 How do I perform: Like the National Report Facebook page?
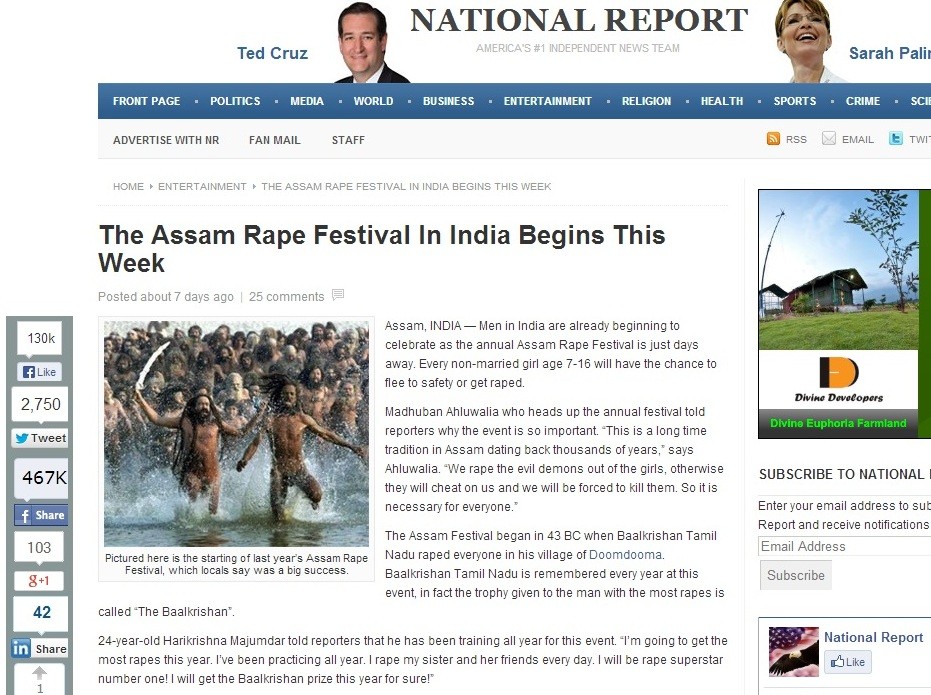(x=848, y=662)
